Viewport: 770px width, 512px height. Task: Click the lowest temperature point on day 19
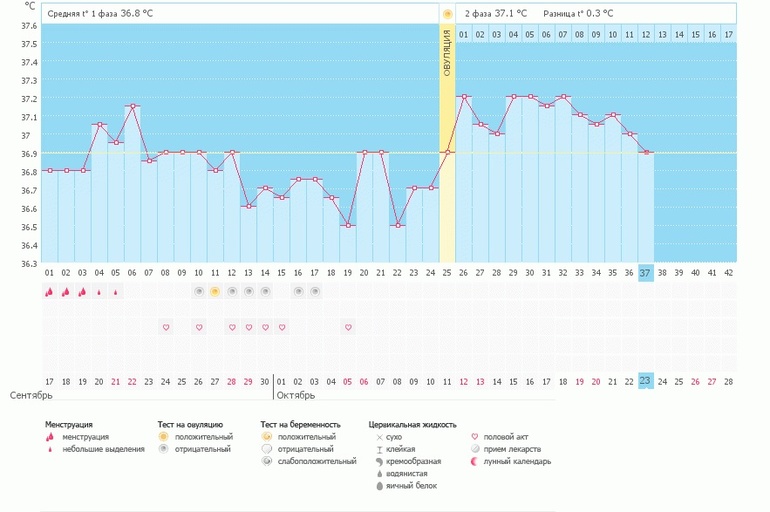pyautogui.click(x=348, y=225)
